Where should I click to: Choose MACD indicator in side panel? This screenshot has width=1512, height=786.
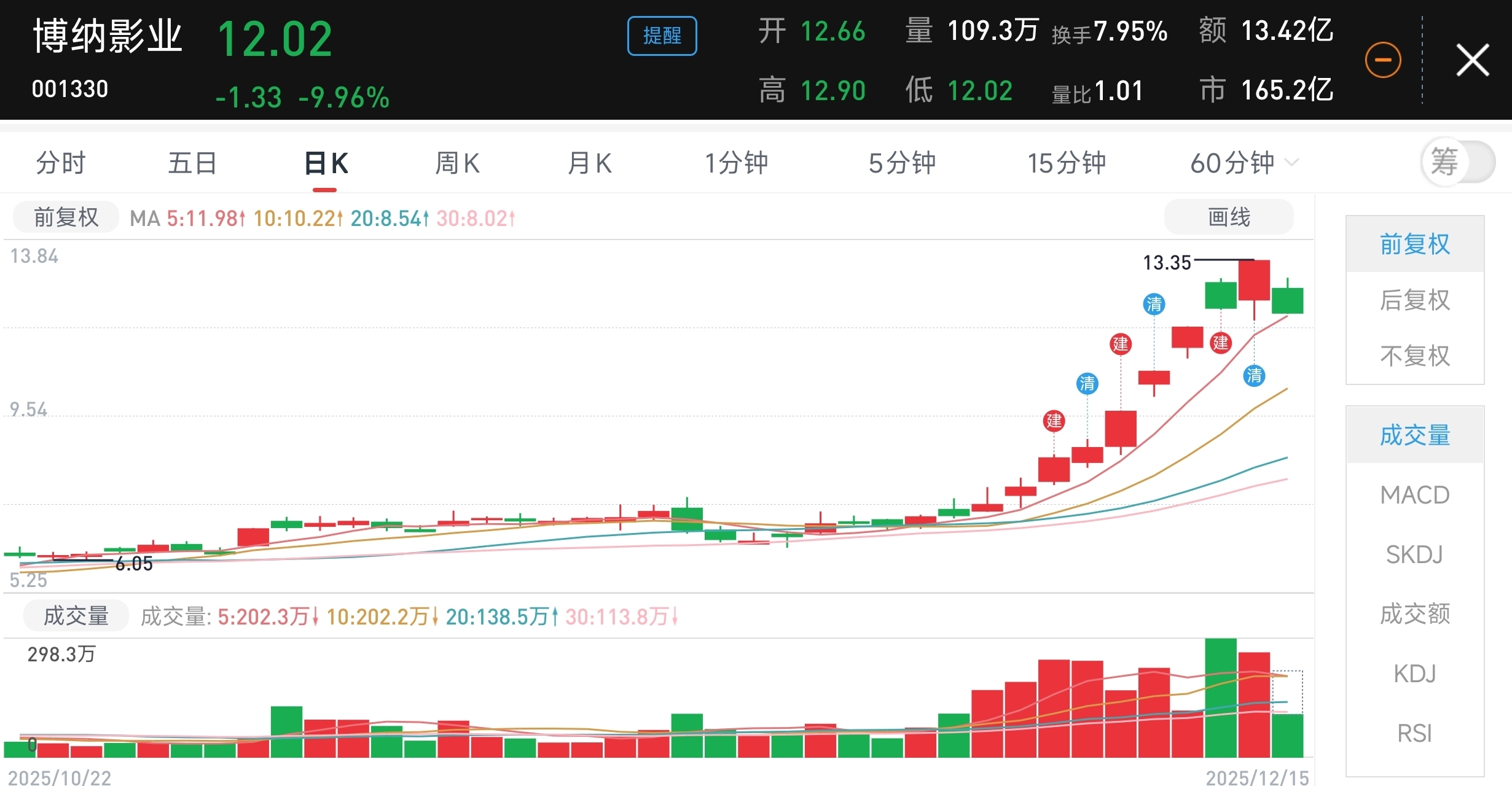(1414, 495)
